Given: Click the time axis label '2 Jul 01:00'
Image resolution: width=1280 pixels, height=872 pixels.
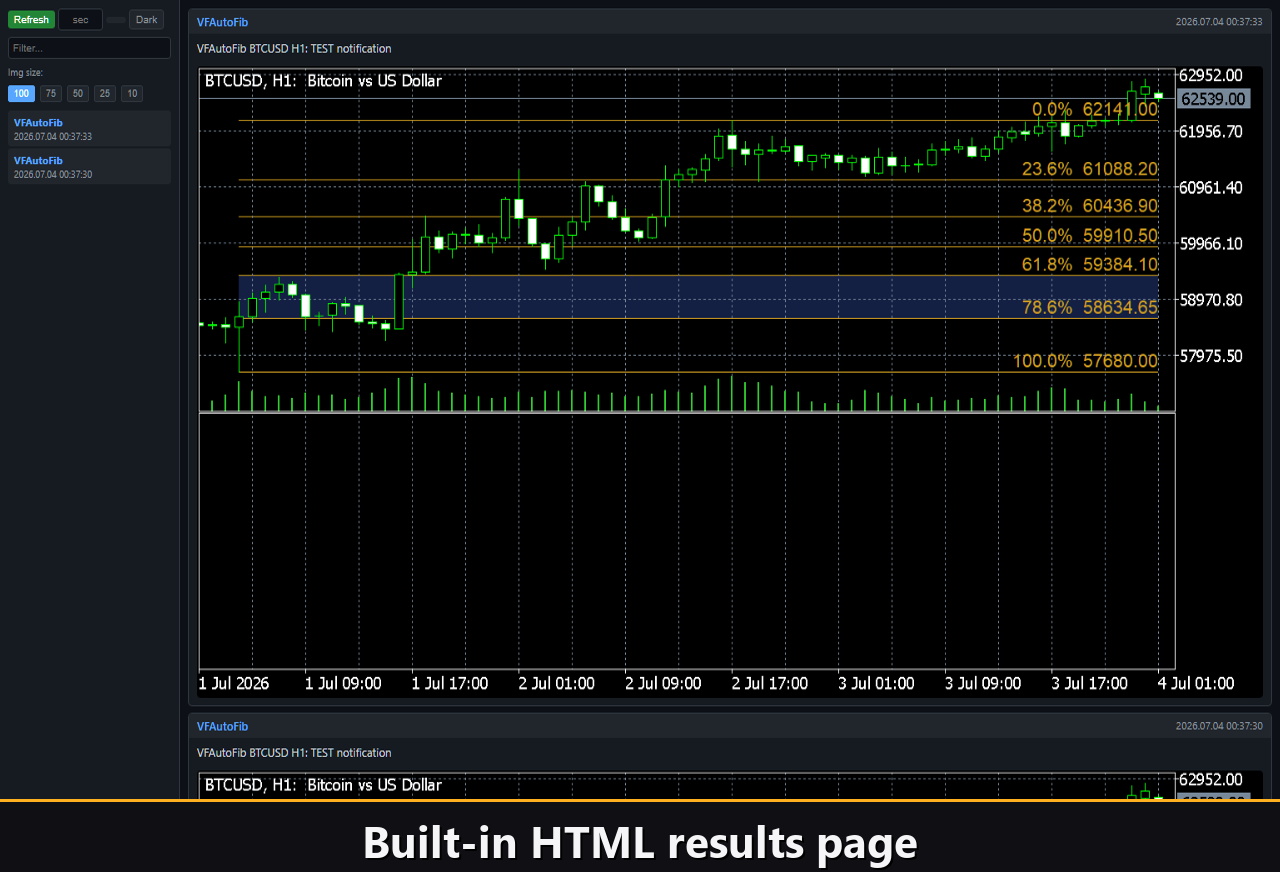Looking at the screenshot, I should pos(556,684).
